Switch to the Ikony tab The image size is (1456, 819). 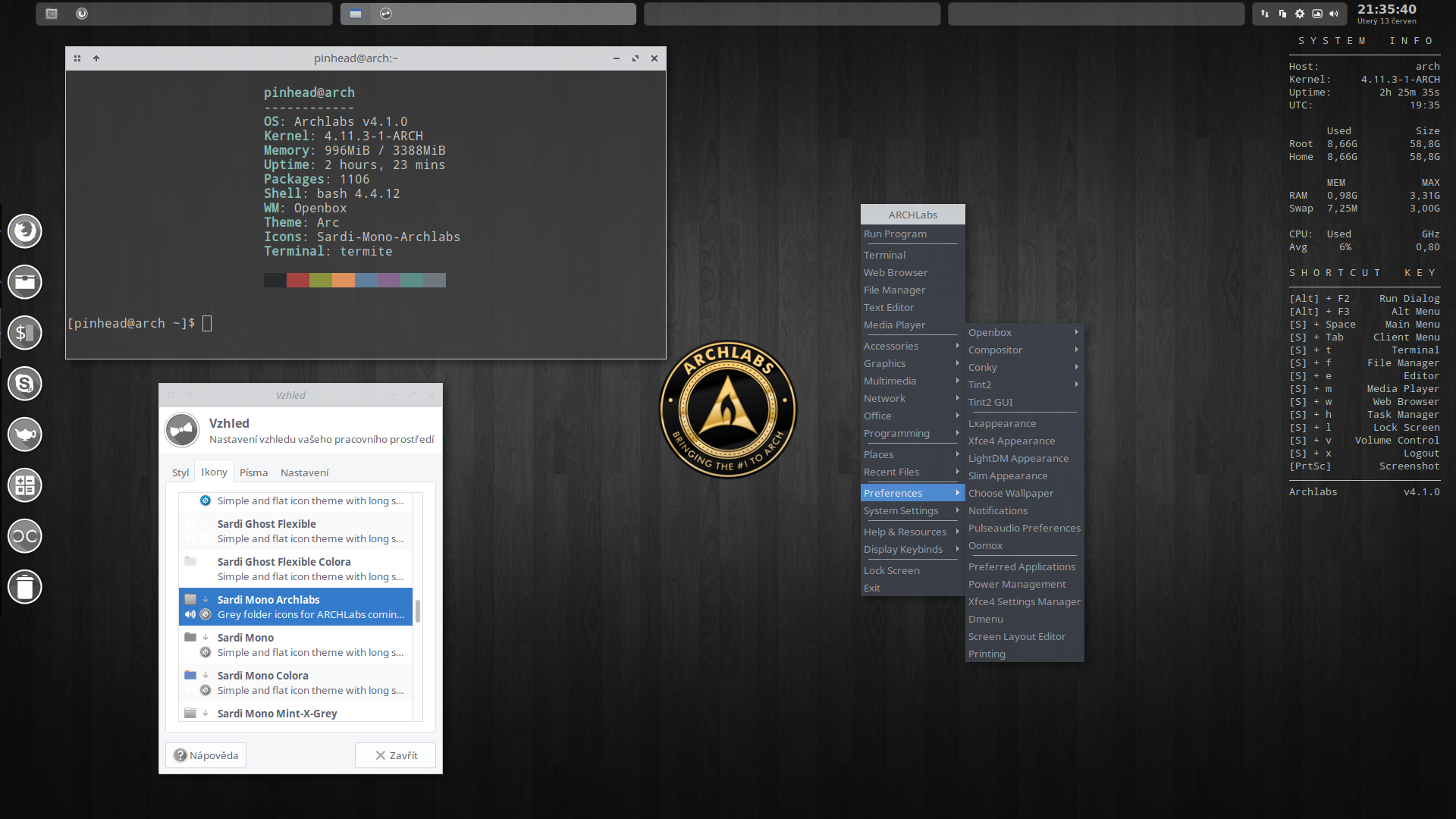coord(214,472)
